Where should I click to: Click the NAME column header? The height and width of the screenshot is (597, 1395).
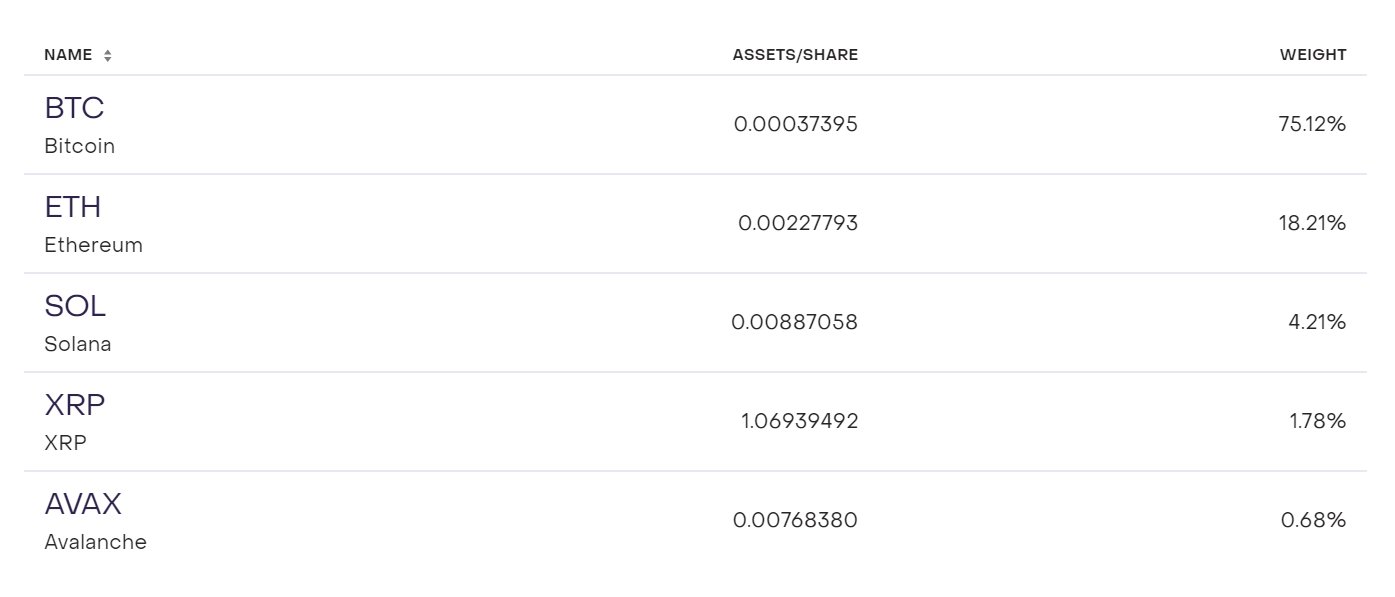68,55
